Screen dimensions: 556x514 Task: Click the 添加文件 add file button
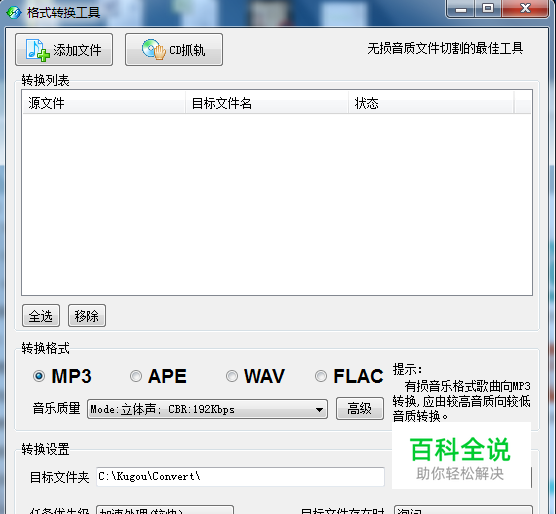[x=64, y=50]
